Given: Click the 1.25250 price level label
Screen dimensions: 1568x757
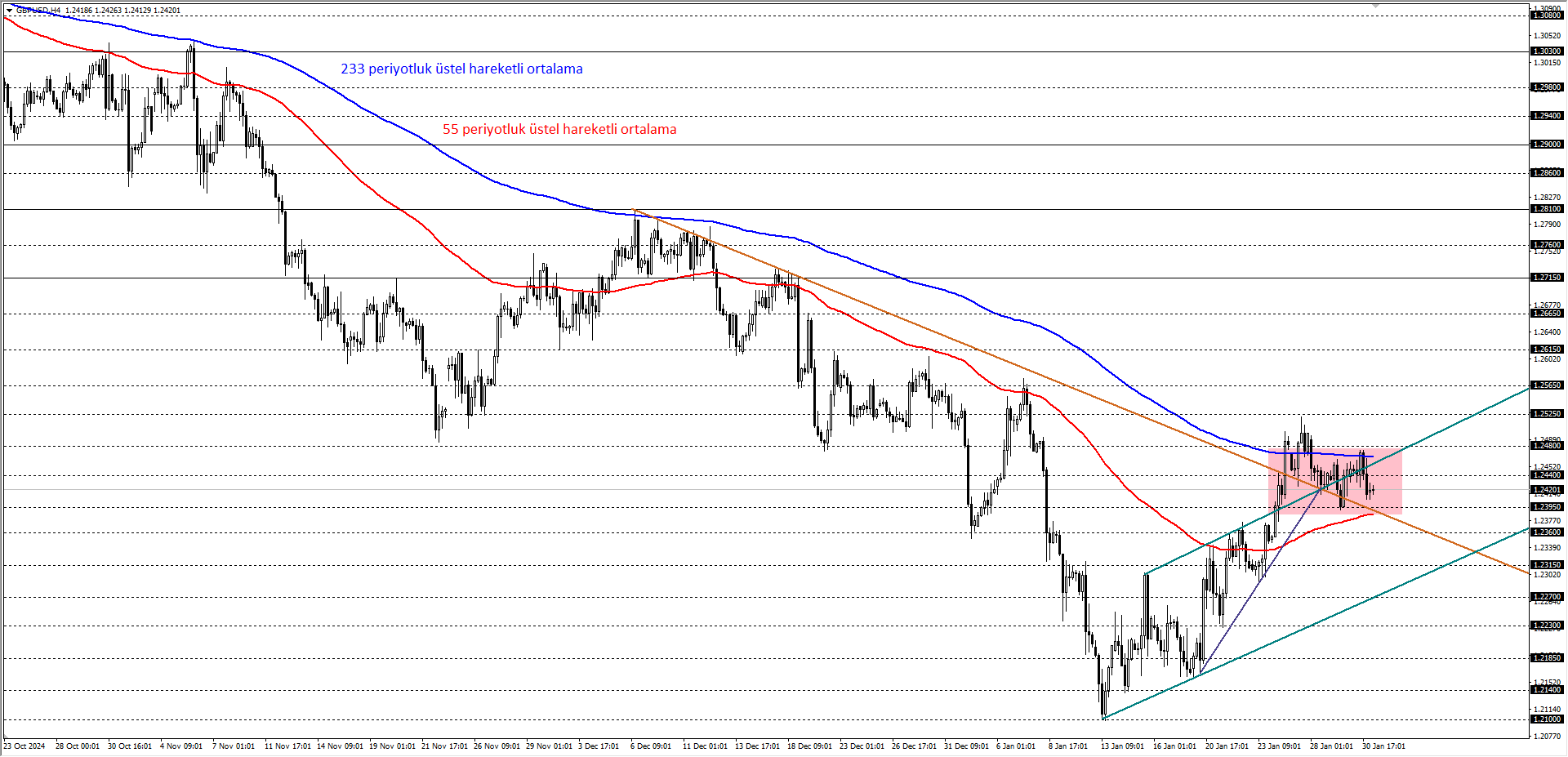Looking at the screenshot, I should point(1547,414).
